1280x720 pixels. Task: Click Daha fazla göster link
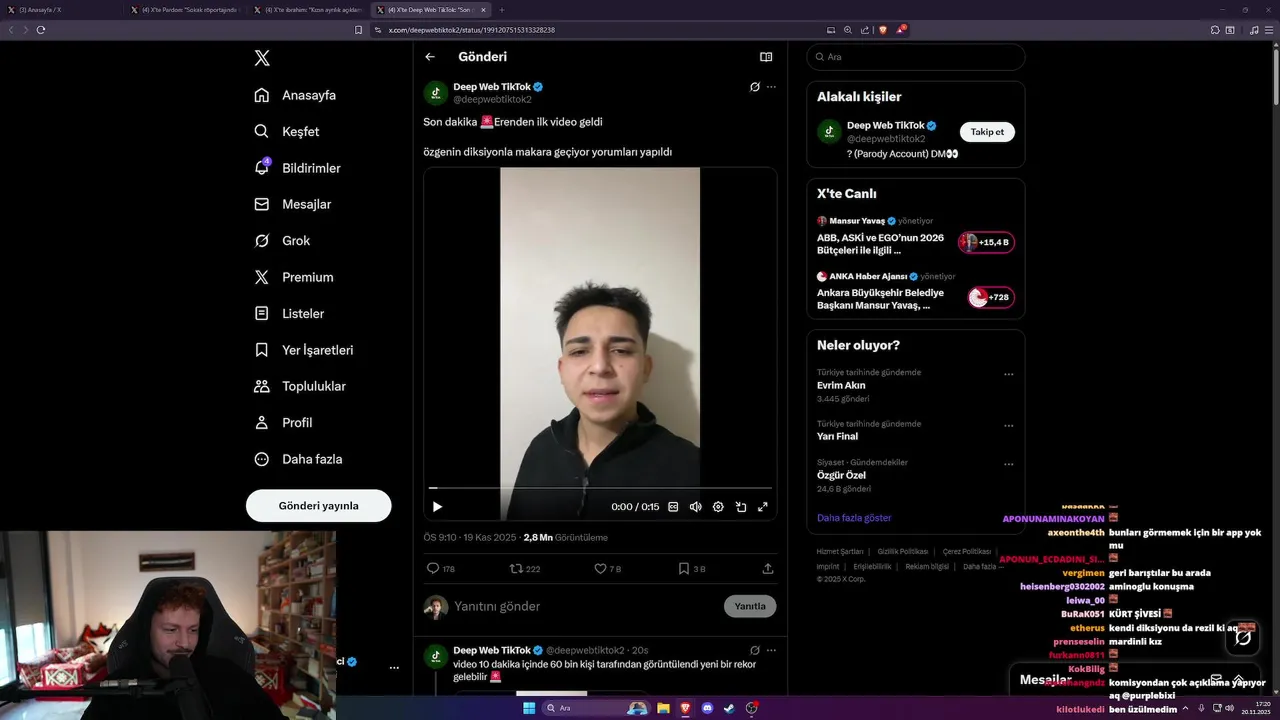[x=854, y=518]
